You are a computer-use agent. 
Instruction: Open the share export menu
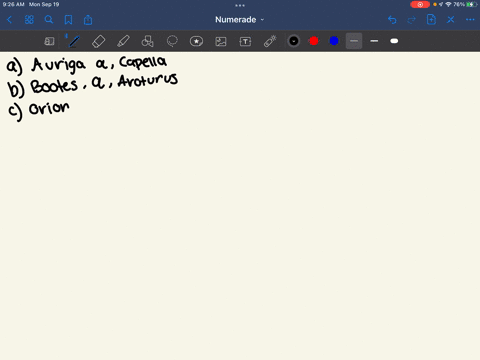[x=88, y=20]
